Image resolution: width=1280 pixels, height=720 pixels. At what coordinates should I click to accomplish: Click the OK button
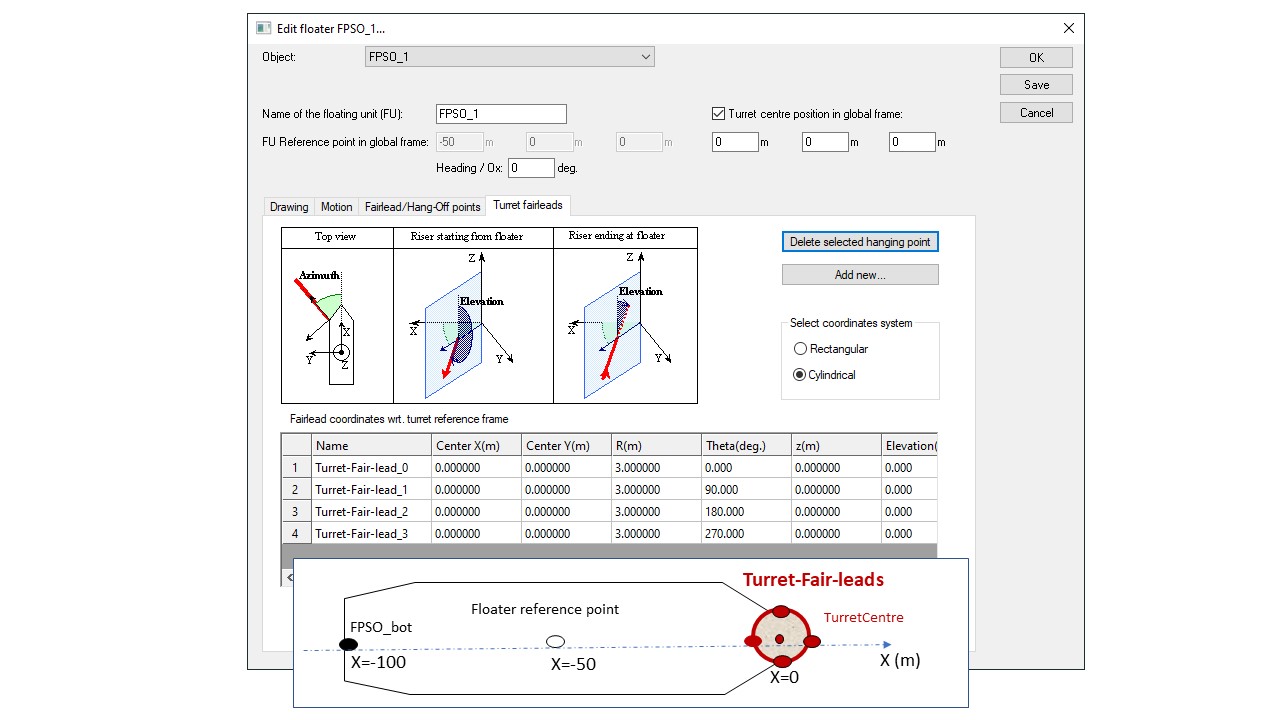(1036, 57)
